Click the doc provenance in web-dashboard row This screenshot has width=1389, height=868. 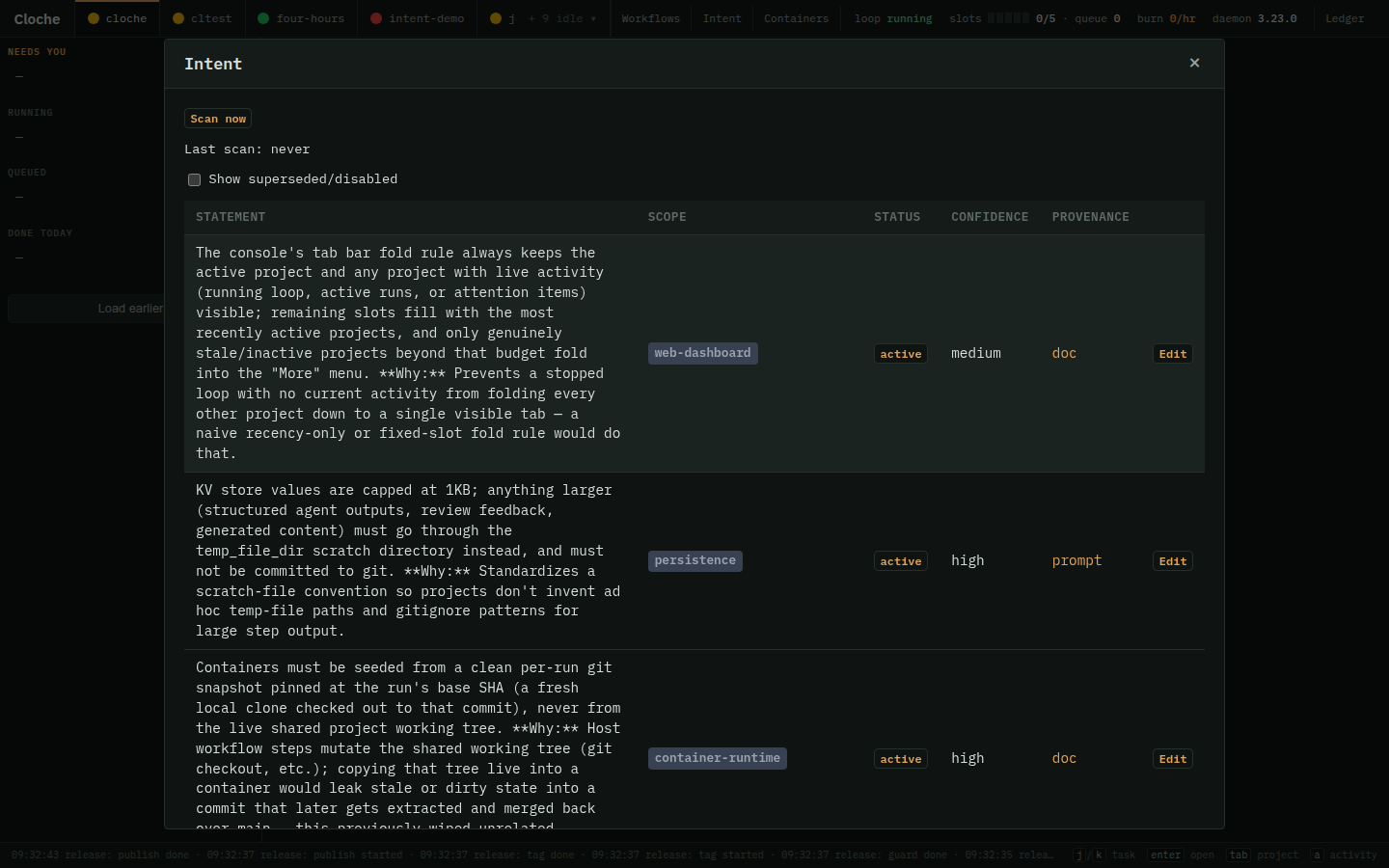pyautogui.click(x=1064, y=353)
